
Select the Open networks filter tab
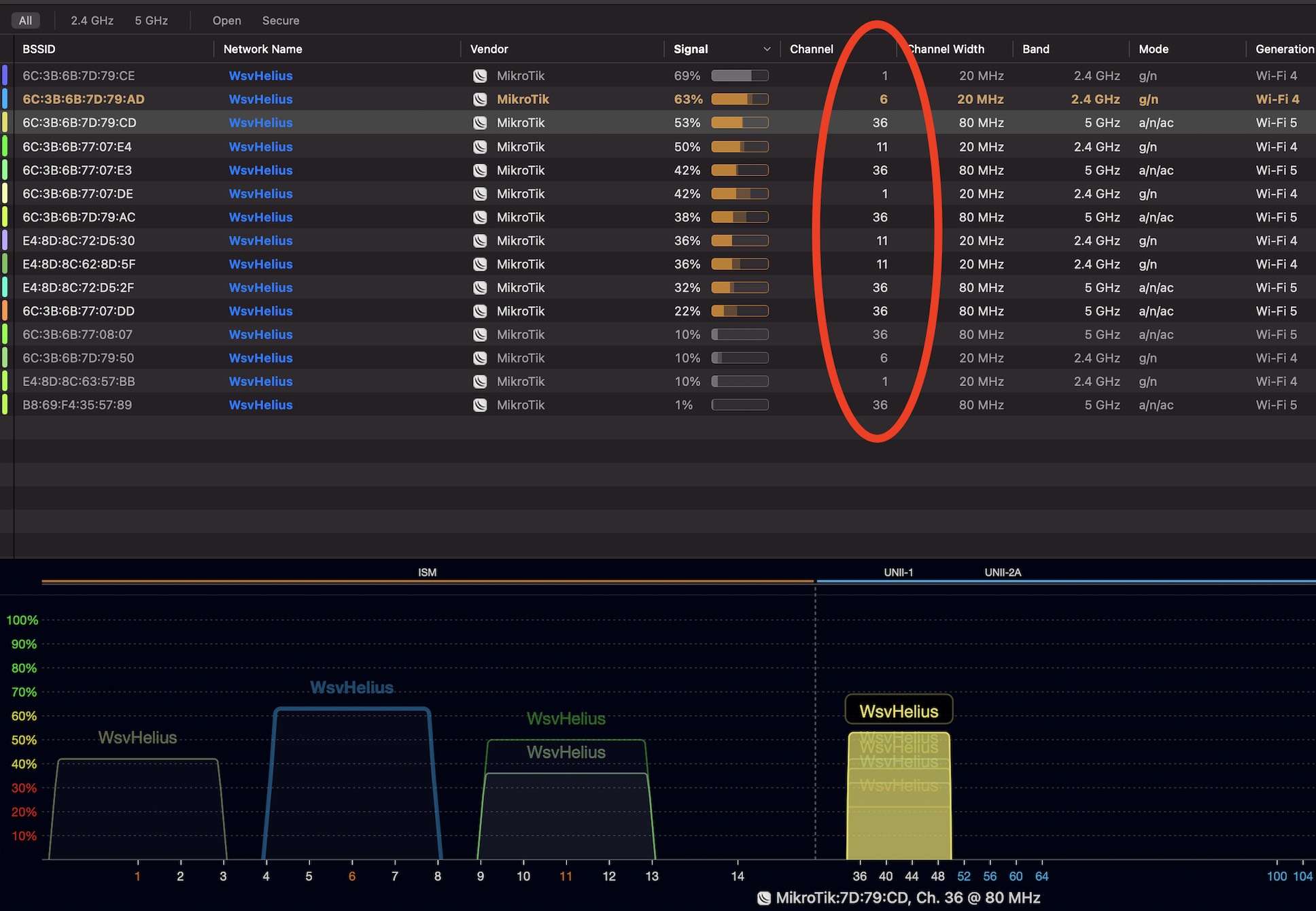tap(226, 20)
